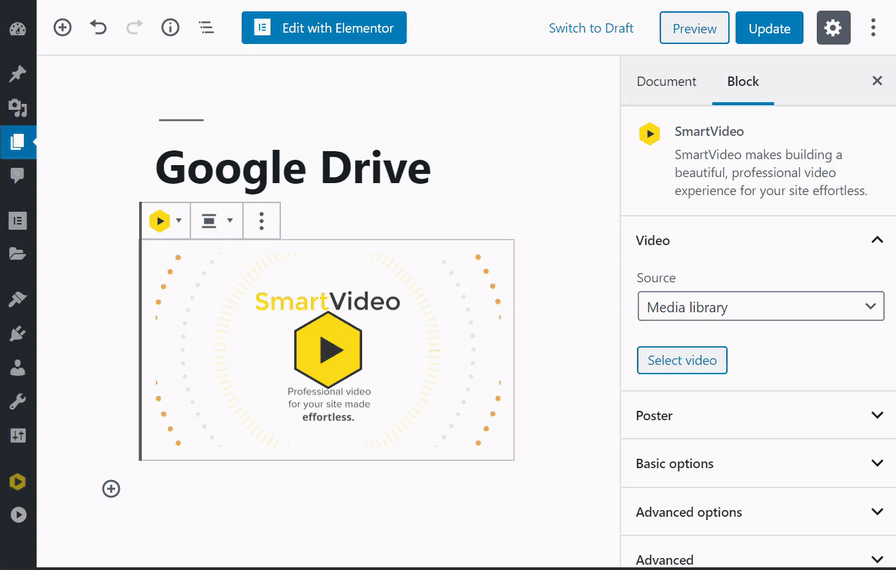896x570 pixels.
Task: Open Posts via the pushpin sidebar icon
Action: [18, 74]
